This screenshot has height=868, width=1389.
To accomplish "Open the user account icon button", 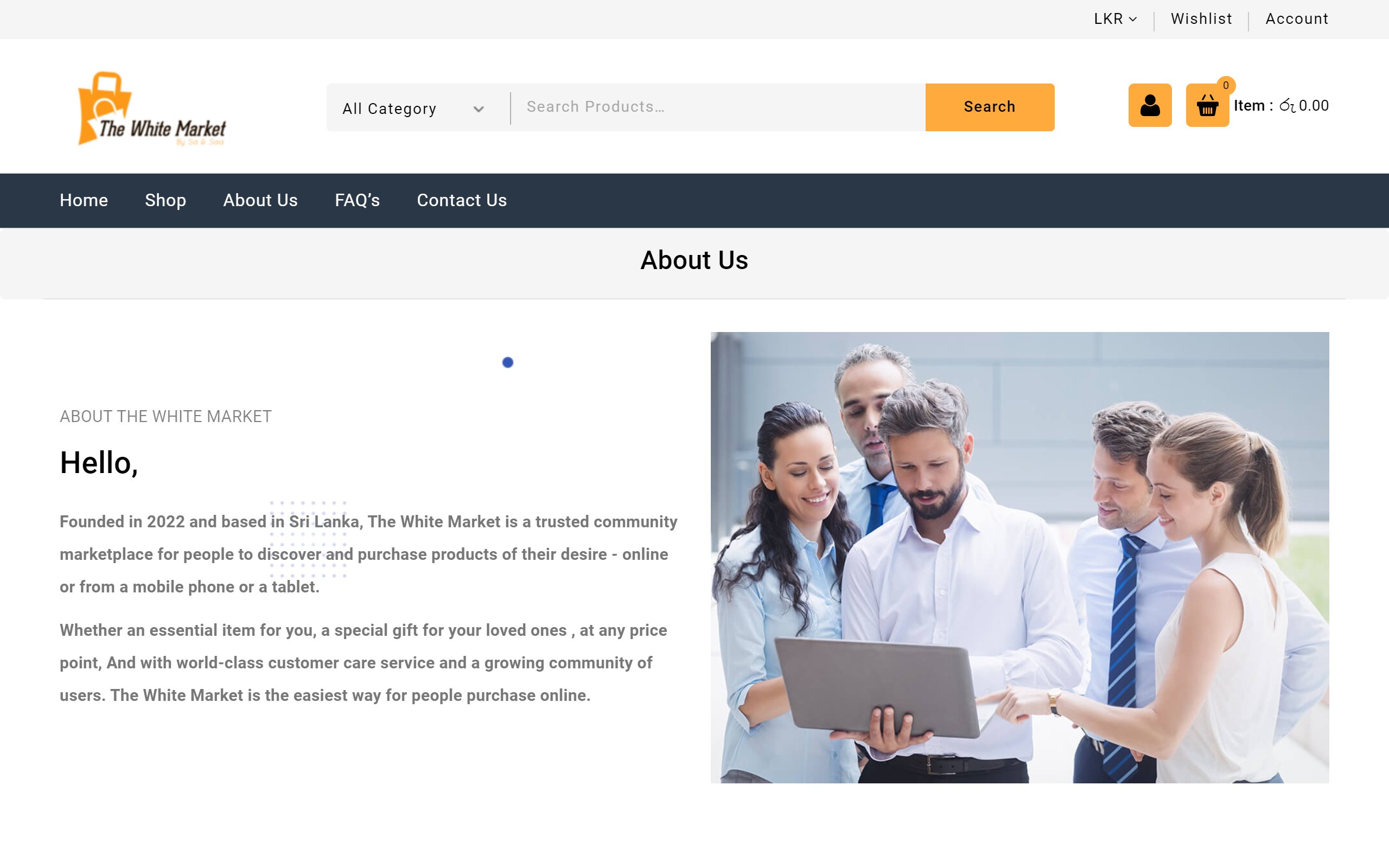I will coord(1150,106).
